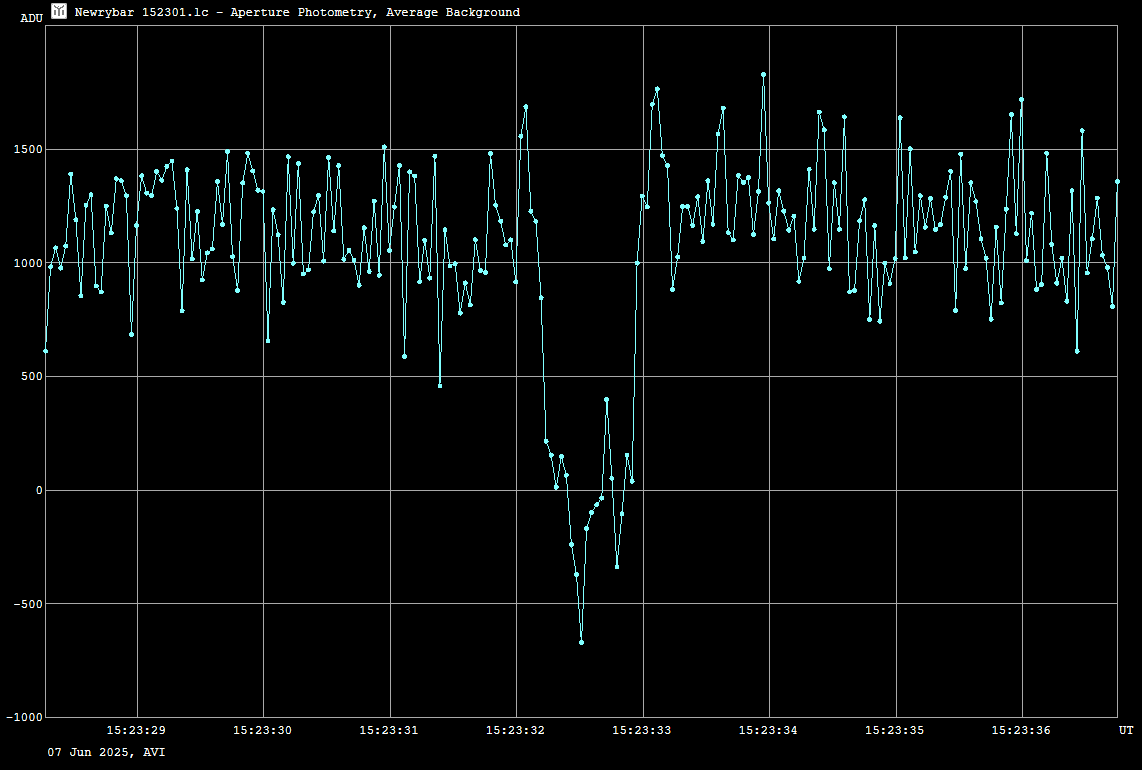Click the 500 value on the ADU axis
Screen dimensions: 1142x770
30,377
